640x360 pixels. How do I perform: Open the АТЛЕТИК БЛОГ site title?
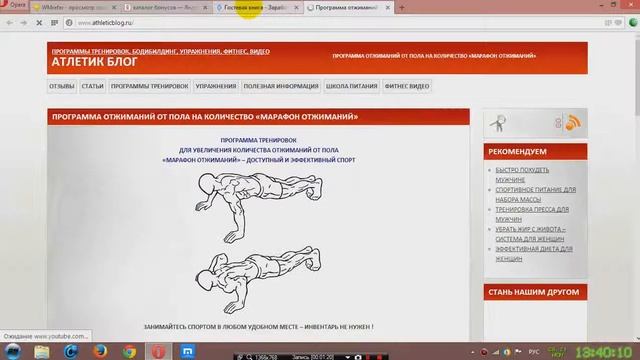click(x=94, y=62)
